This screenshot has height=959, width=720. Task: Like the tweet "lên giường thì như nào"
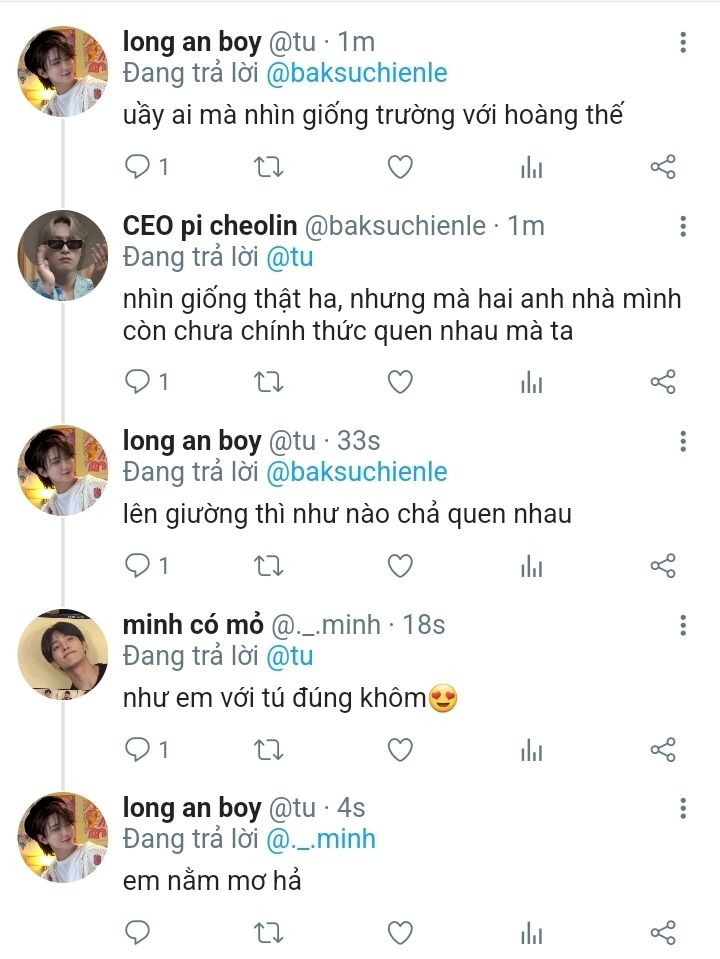(400, 567)
